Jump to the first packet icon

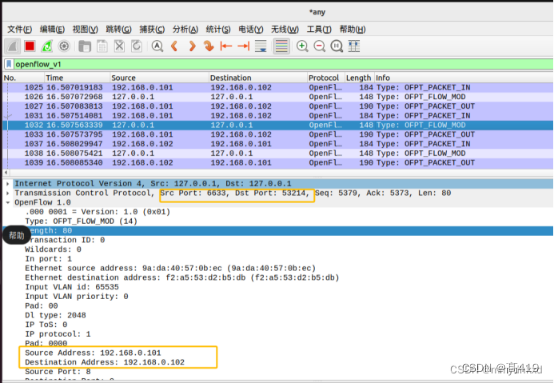[226, 46]
